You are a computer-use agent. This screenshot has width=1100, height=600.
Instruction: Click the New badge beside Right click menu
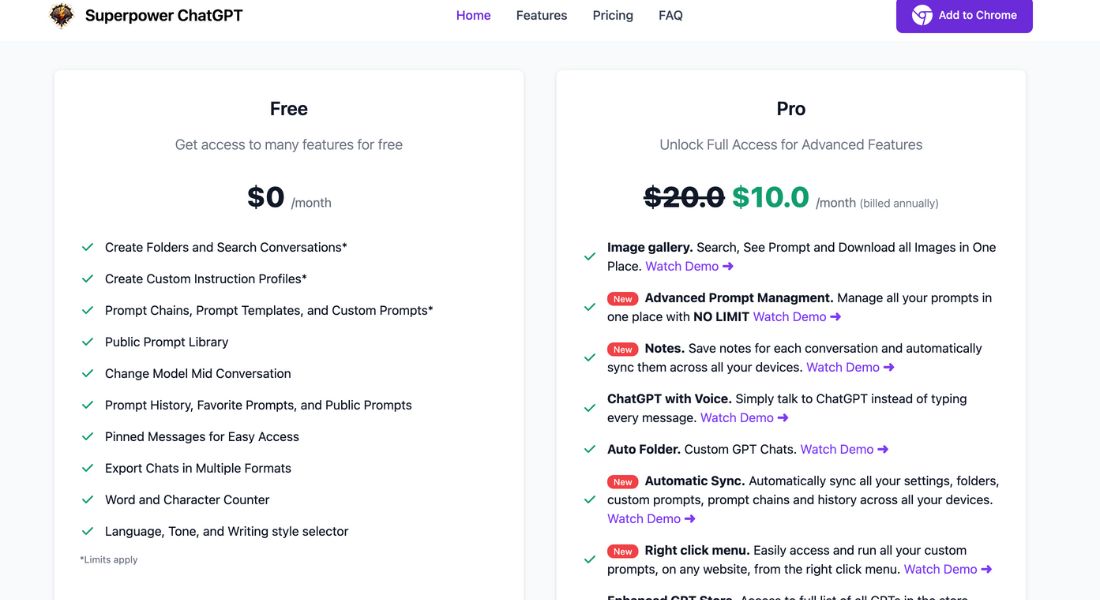point(622,552)
